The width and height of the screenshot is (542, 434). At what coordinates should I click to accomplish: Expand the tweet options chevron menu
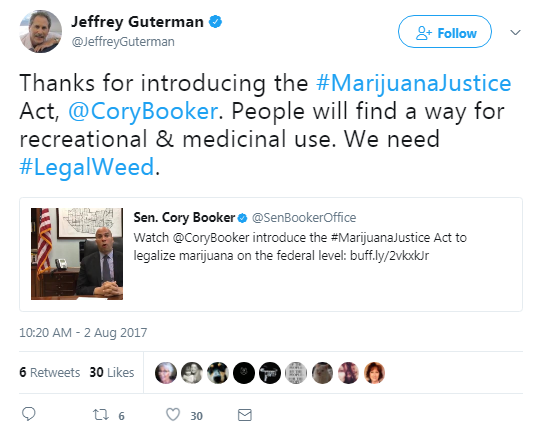click(x=515, y=32)
